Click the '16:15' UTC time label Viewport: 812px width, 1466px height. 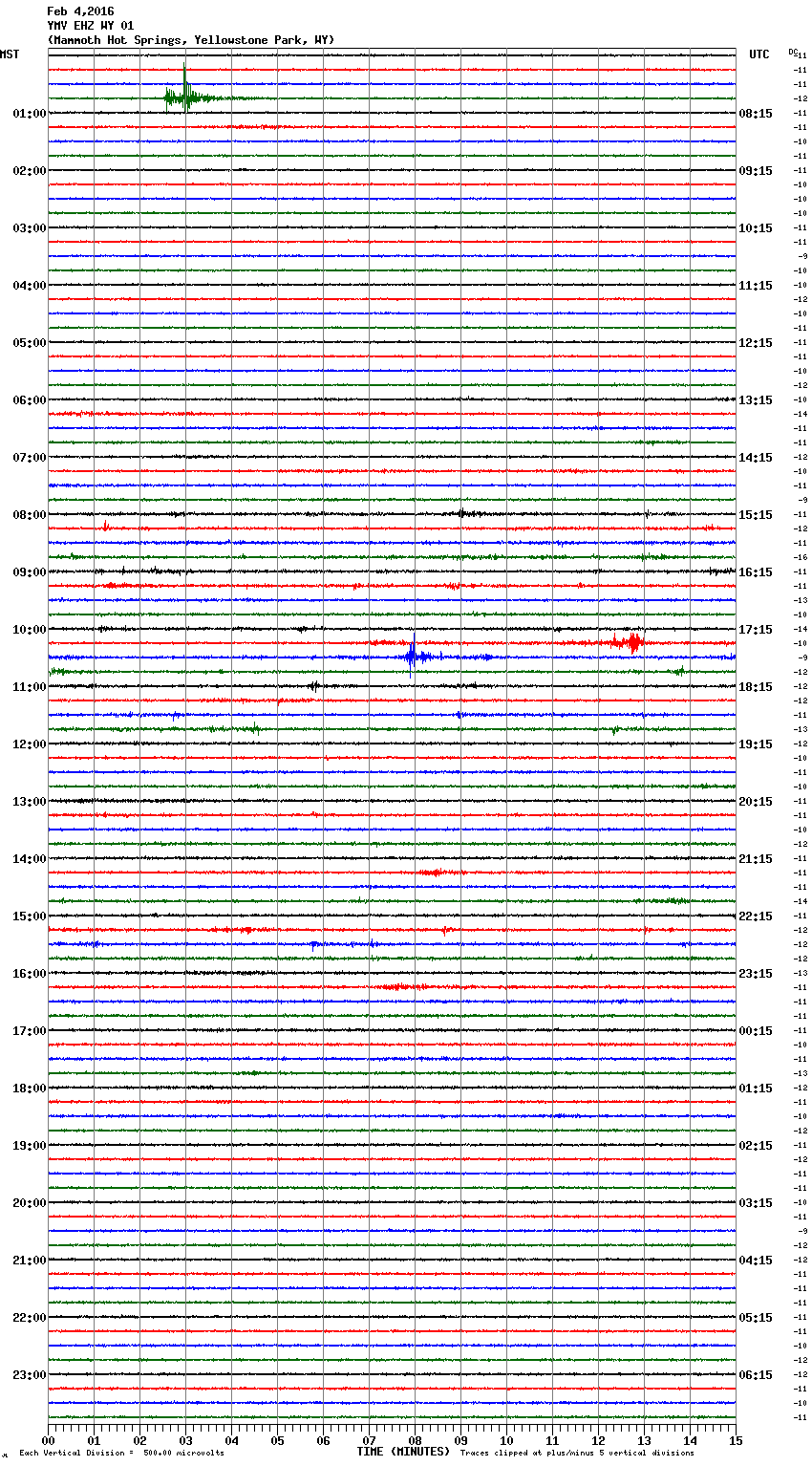pyautogui.click(x=756, y=572)
